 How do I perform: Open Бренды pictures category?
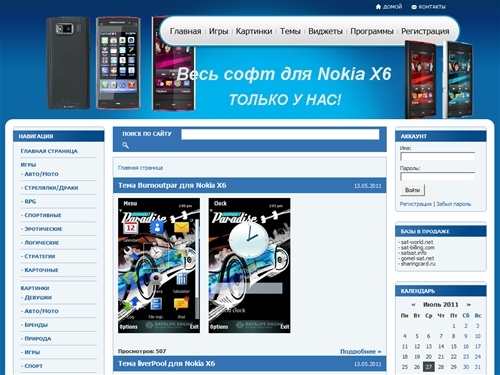tap(36, 325)
